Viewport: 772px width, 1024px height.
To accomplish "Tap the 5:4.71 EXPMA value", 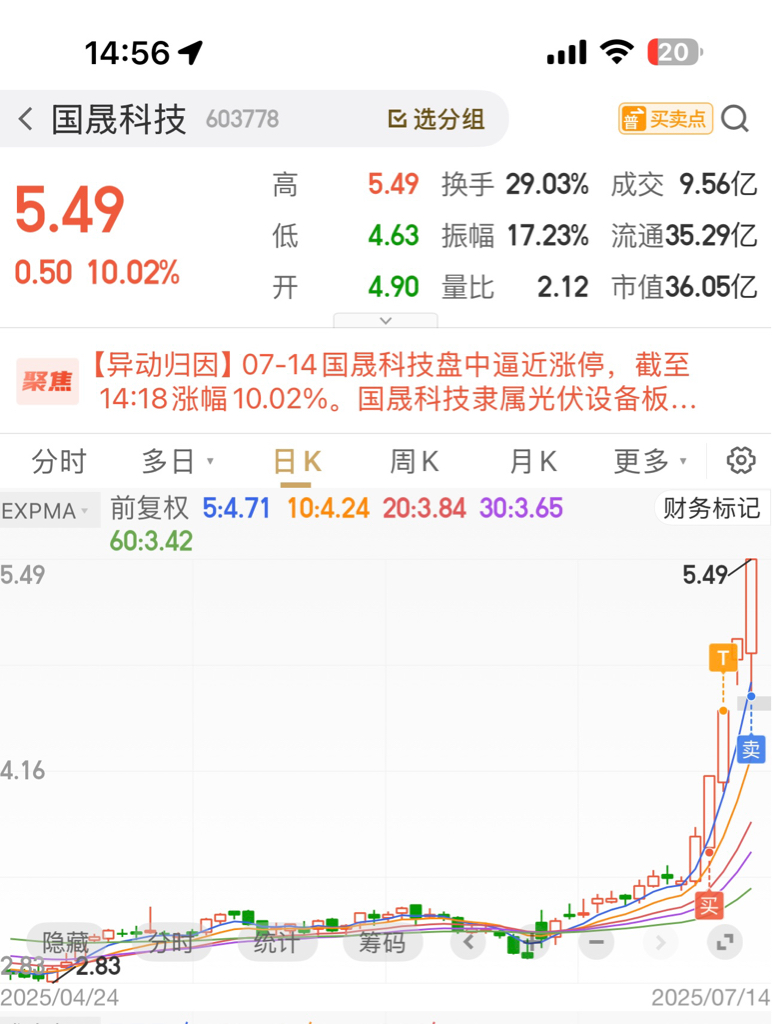I will point(236,508).
